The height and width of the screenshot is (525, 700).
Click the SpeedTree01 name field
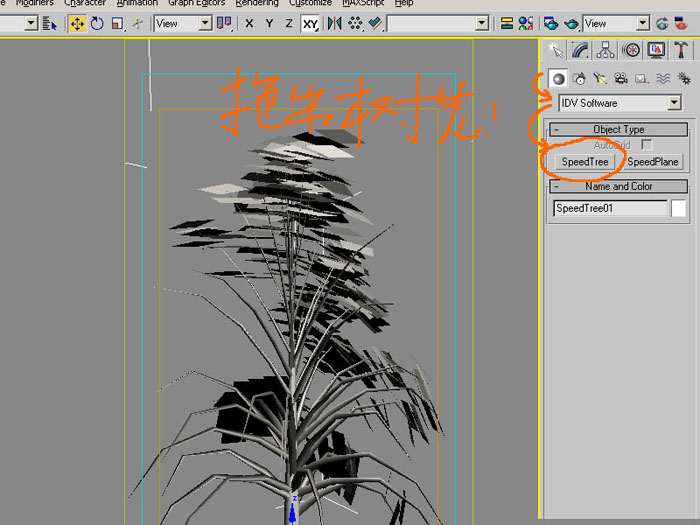pos(610,208)
